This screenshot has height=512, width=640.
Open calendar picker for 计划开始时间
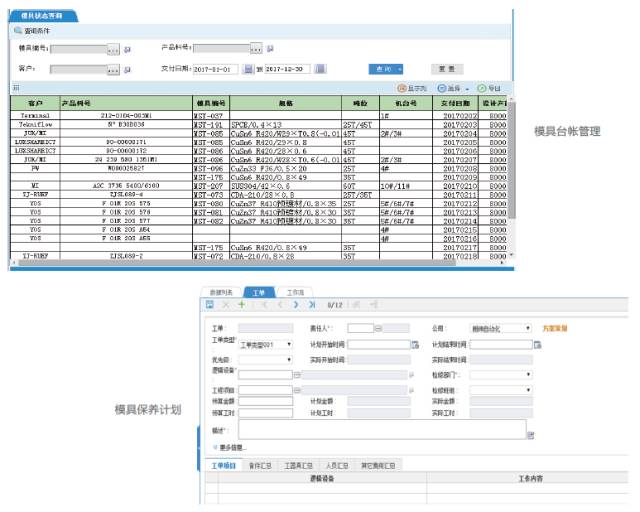pyautogui.click(x=415, y=345)
